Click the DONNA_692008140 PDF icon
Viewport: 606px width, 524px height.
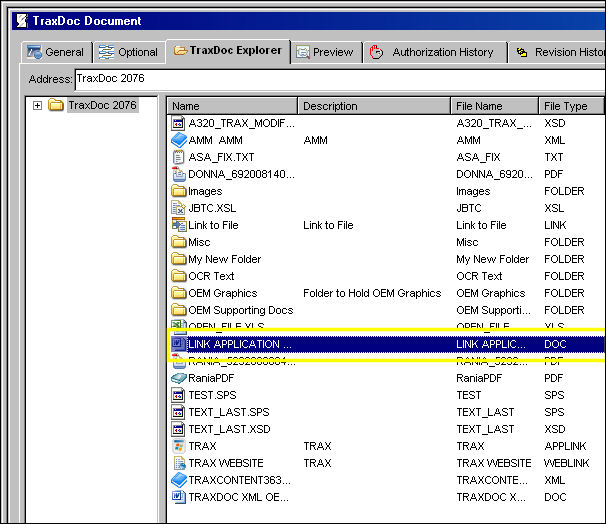(x=179, y=174)
